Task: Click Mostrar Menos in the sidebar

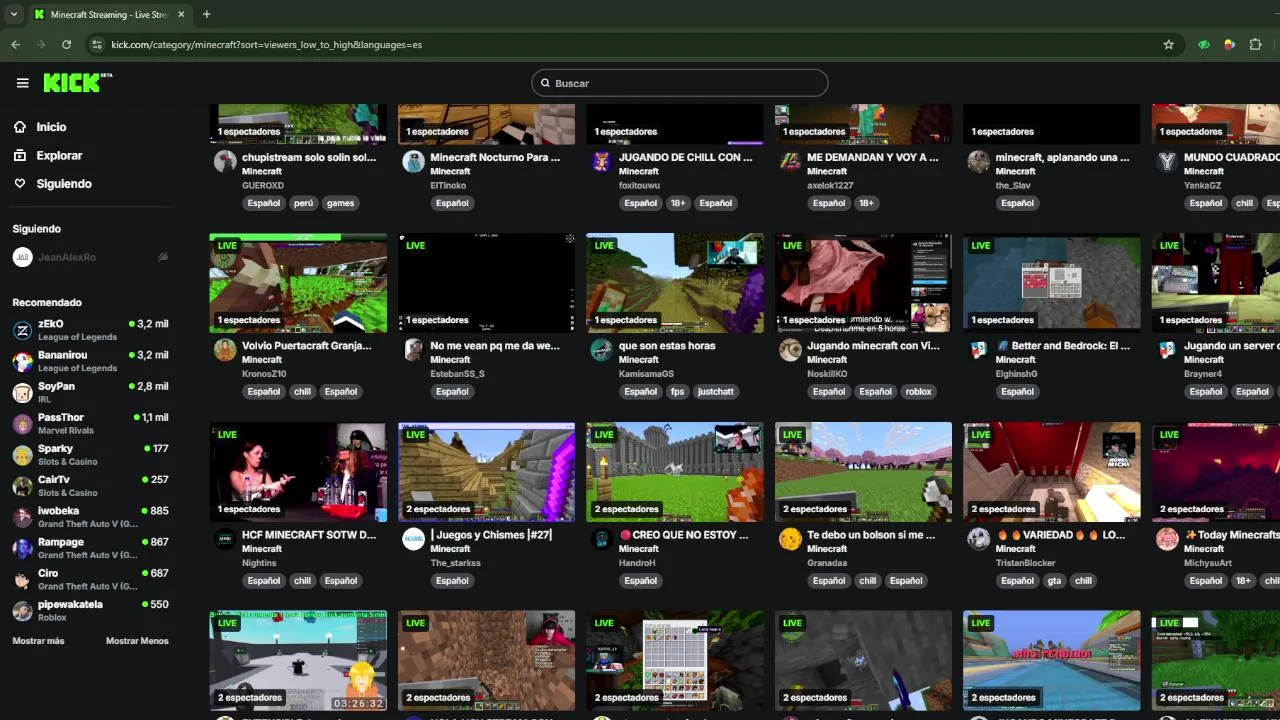Action: click(137, 641)
